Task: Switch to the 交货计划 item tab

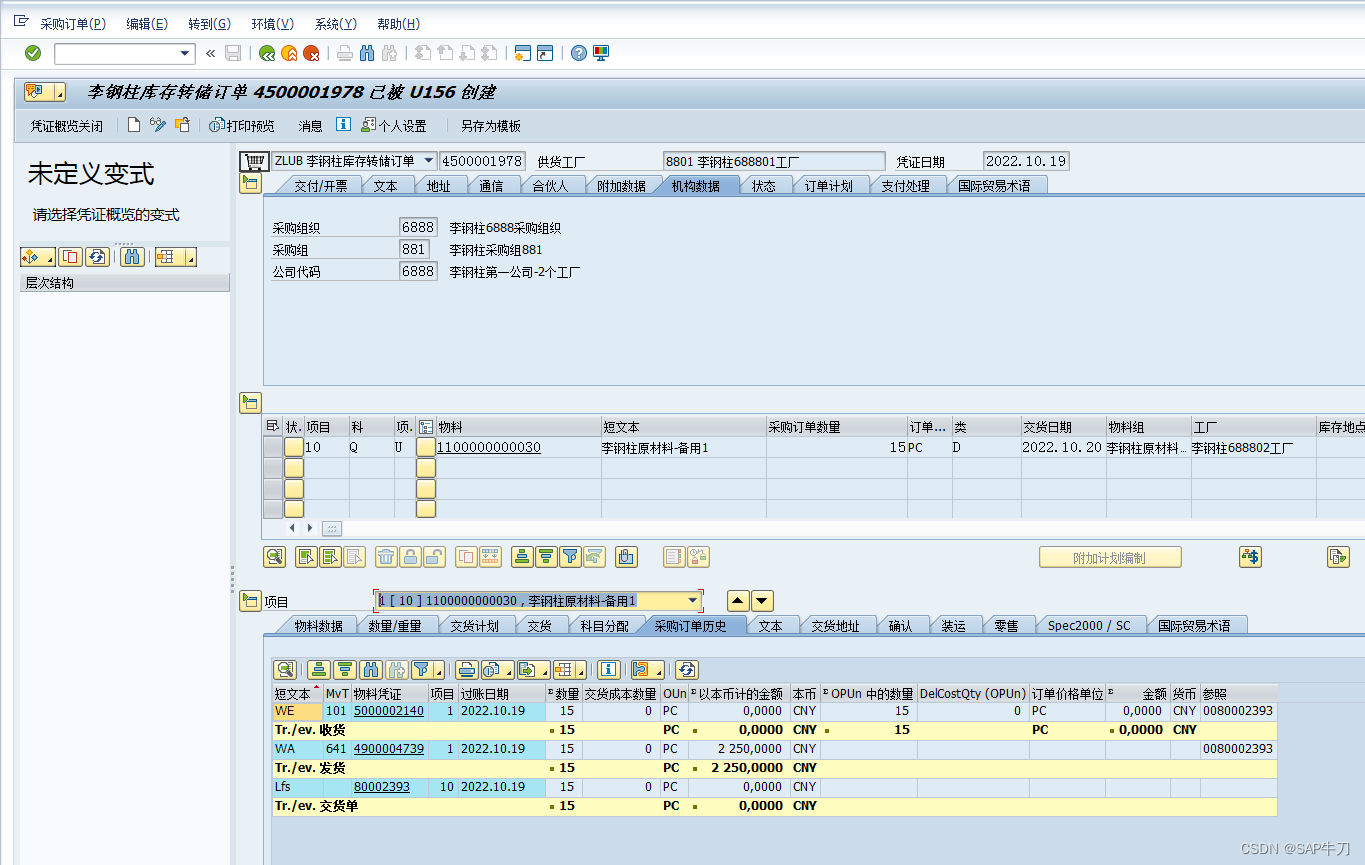Action: click(474, 626)
